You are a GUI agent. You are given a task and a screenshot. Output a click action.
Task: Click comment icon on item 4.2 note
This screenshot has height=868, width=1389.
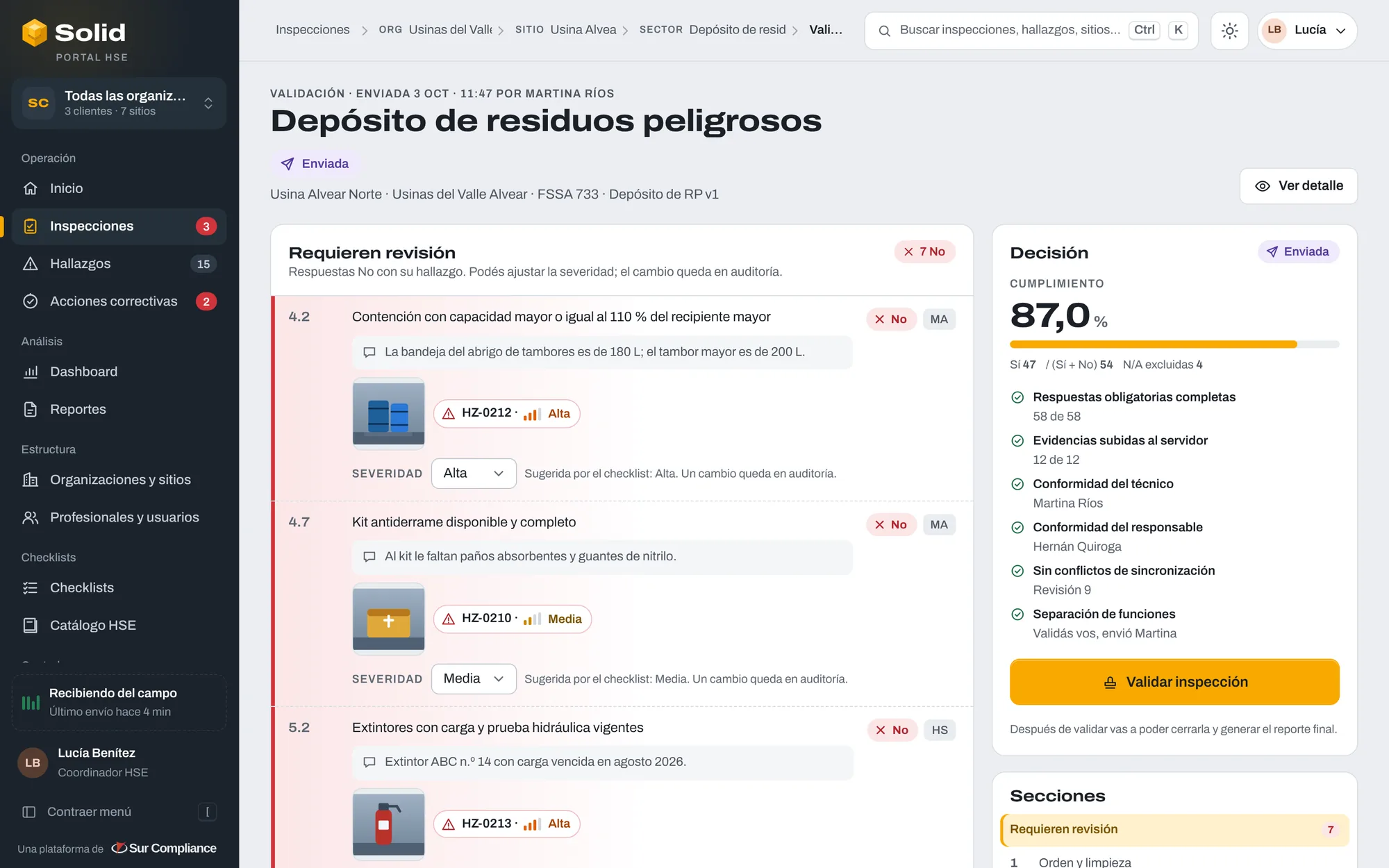tap(369, 353)
